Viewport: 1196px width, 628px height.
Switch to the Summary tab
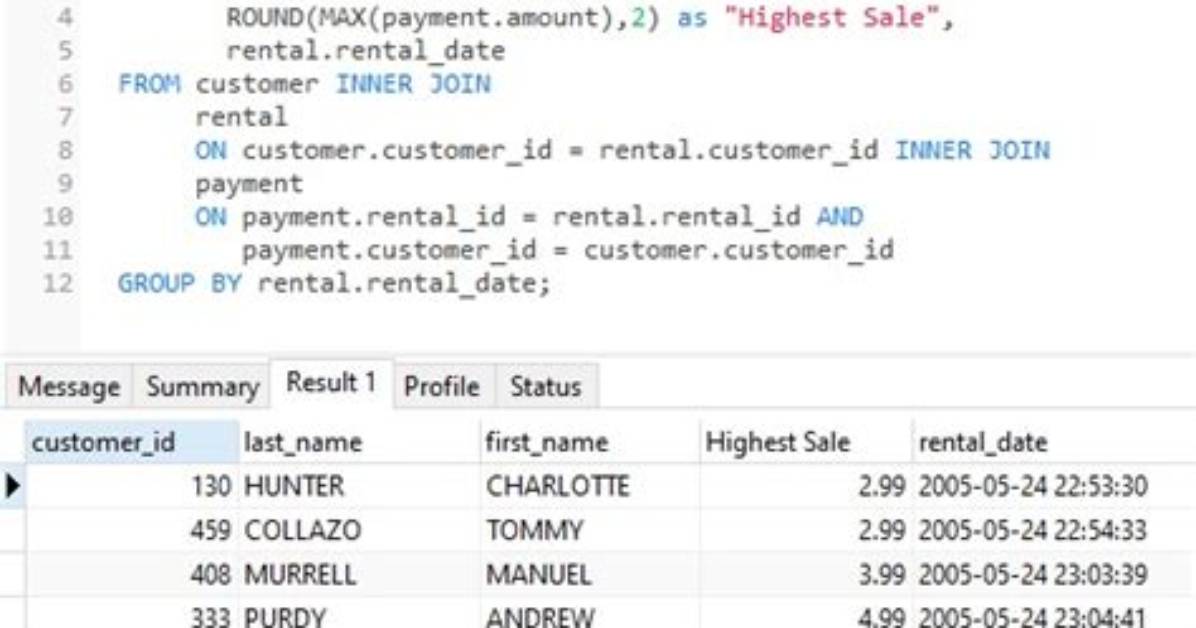(x=202, y=386)
